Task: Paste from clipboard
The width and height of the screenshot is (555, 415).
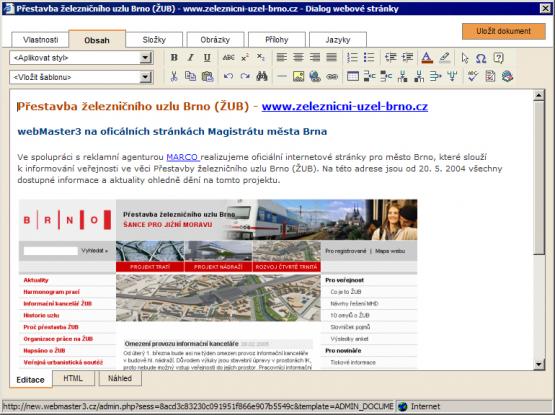Action: (207, 76)
